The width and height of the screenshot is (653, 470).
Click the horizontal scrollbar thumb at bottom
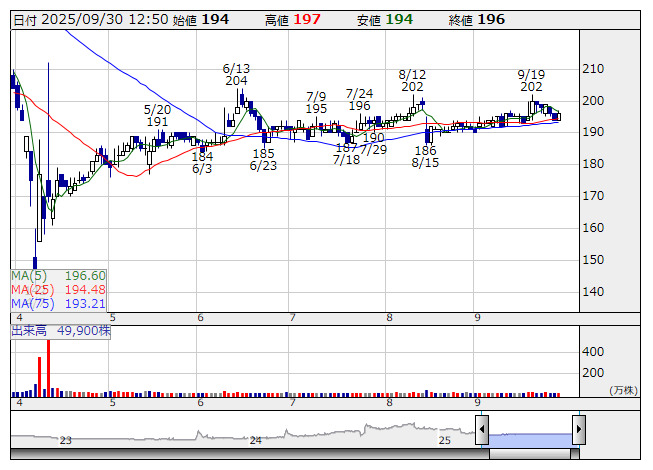[530, 454]
